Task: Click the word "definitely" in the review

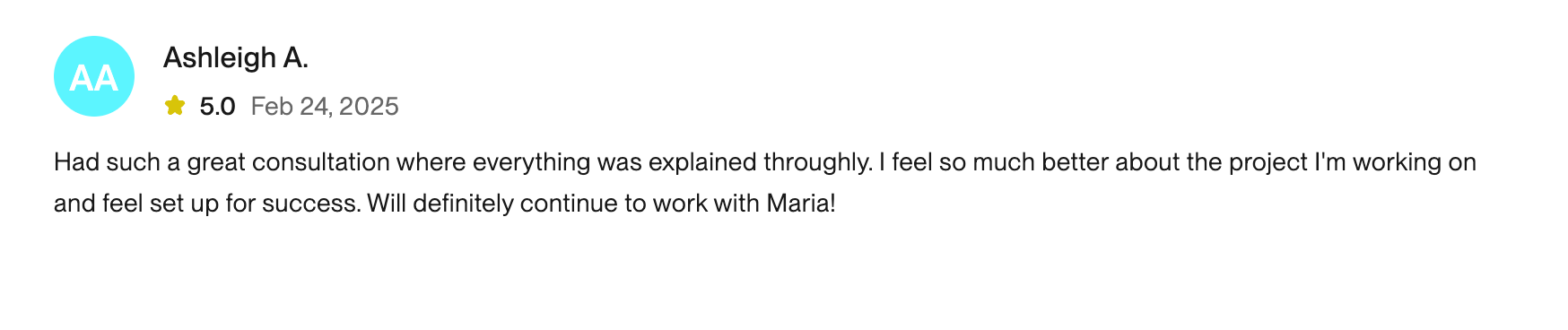Action: [463, 203]
